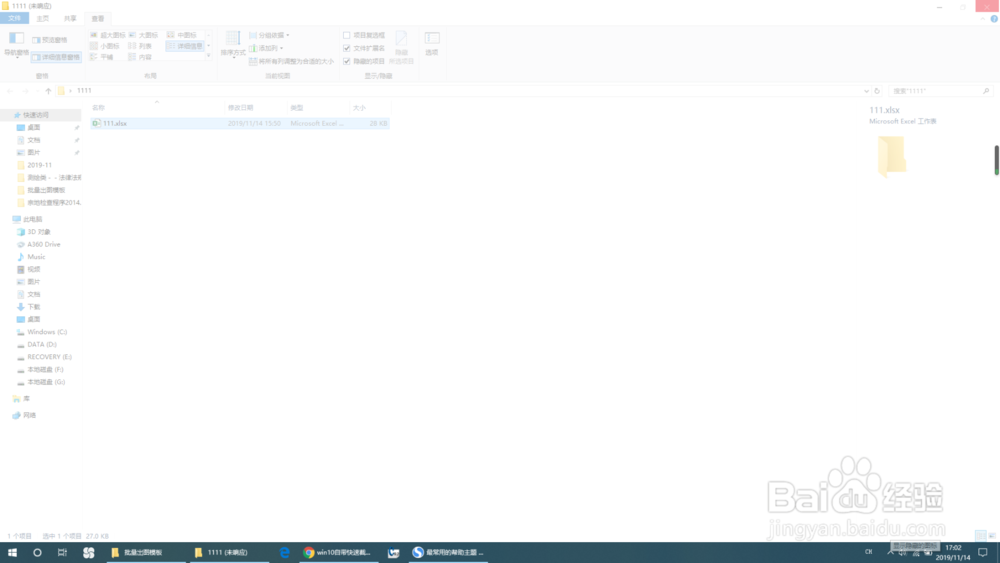The height and width of the screenshot is (563, 1000).
Task: Go up one folder level arrow
Action: click(x=48, y=91)
